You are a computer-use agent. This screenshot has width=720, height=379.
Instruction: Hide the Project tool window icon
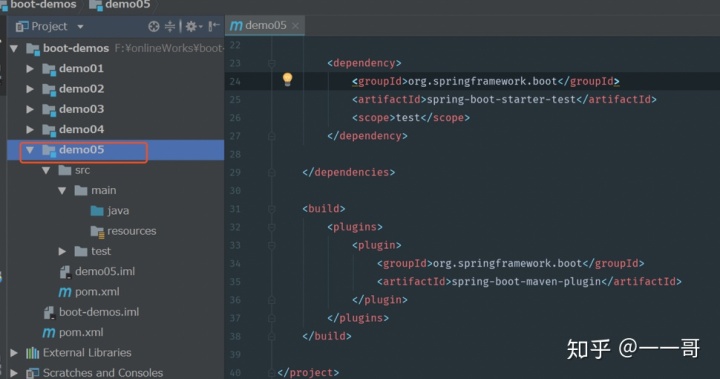pyautogui.click(x=214, y=26)
